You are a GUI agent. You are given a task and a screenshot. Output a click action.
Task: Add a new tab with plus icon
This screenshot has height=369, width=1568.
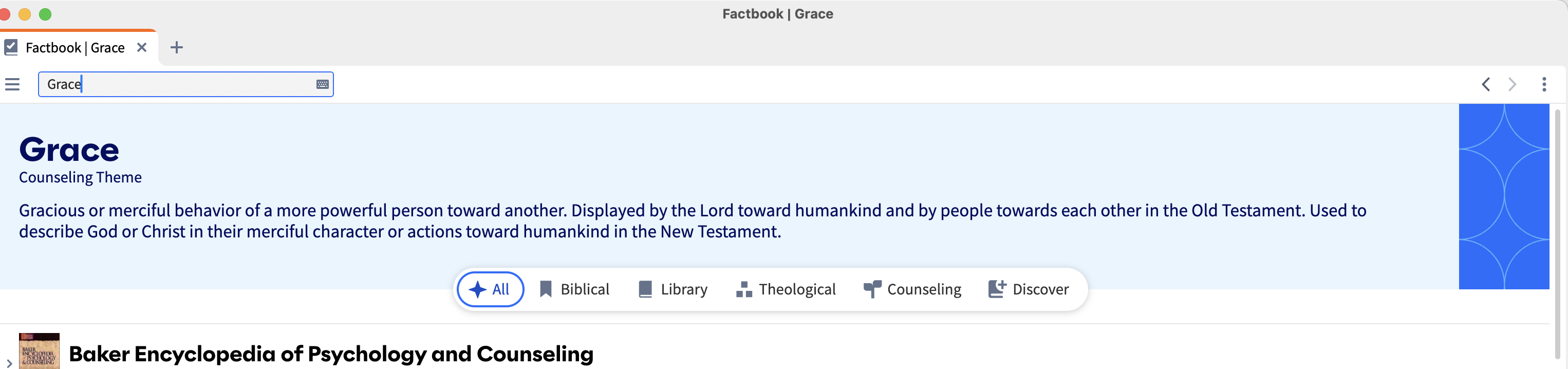(177, 47)
